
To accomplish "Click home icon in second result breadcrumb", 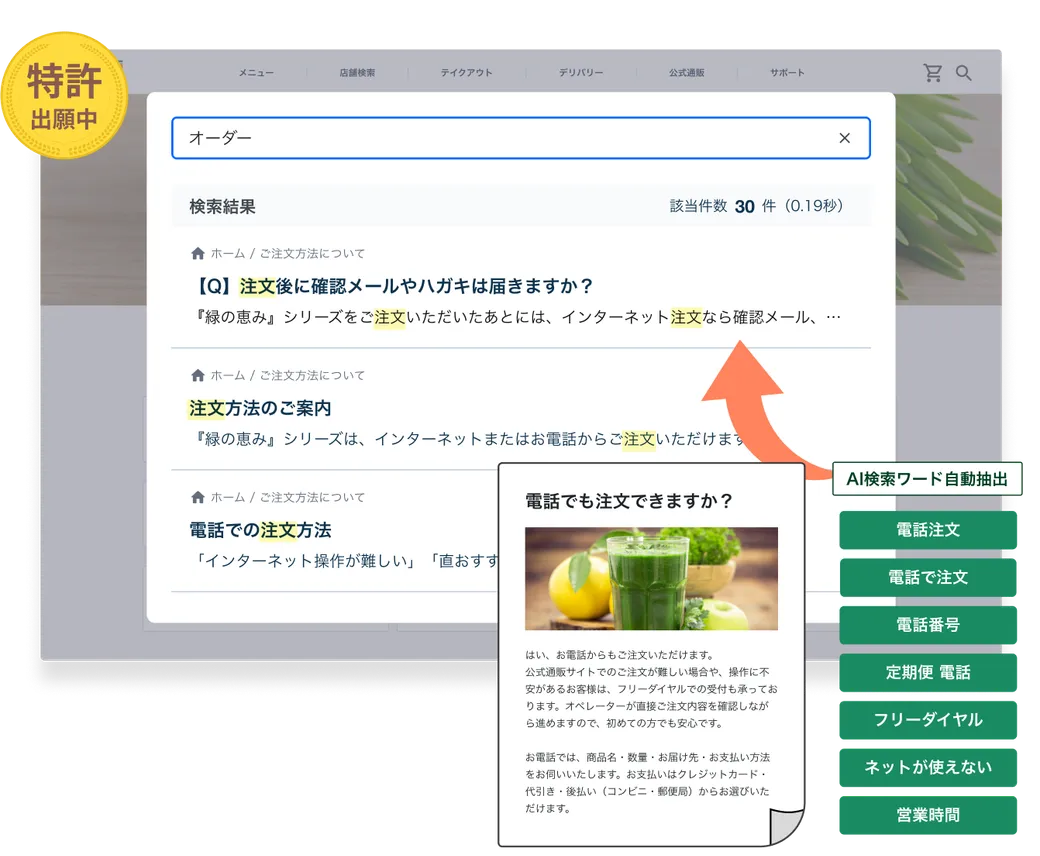I will (x=197, y=376).
